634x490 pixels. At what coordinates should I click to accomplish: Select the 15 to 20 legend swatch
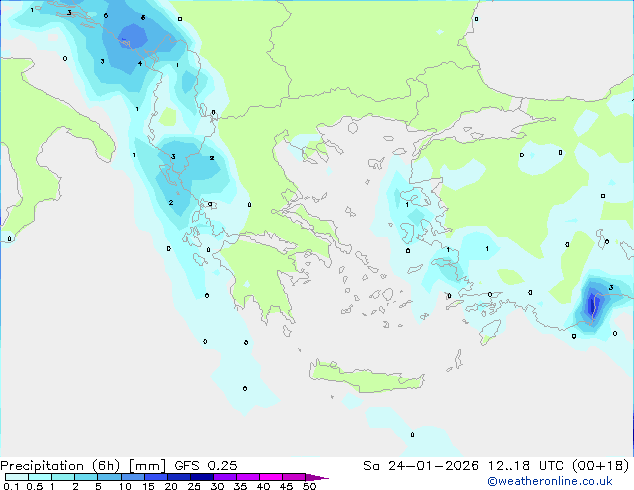[156, 477]
